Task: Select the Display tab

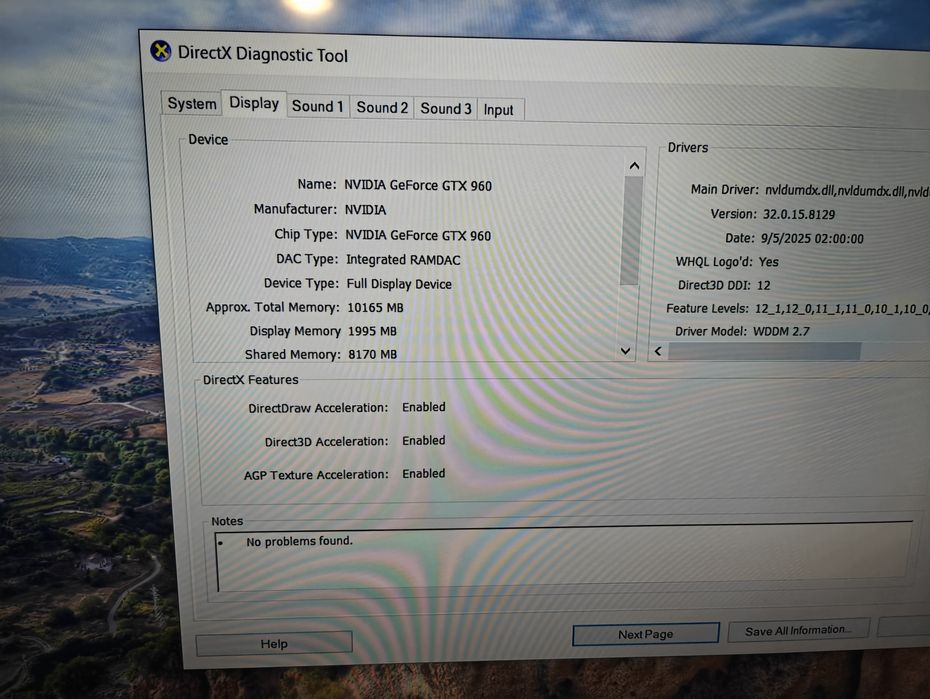Action: click(254, 103)
